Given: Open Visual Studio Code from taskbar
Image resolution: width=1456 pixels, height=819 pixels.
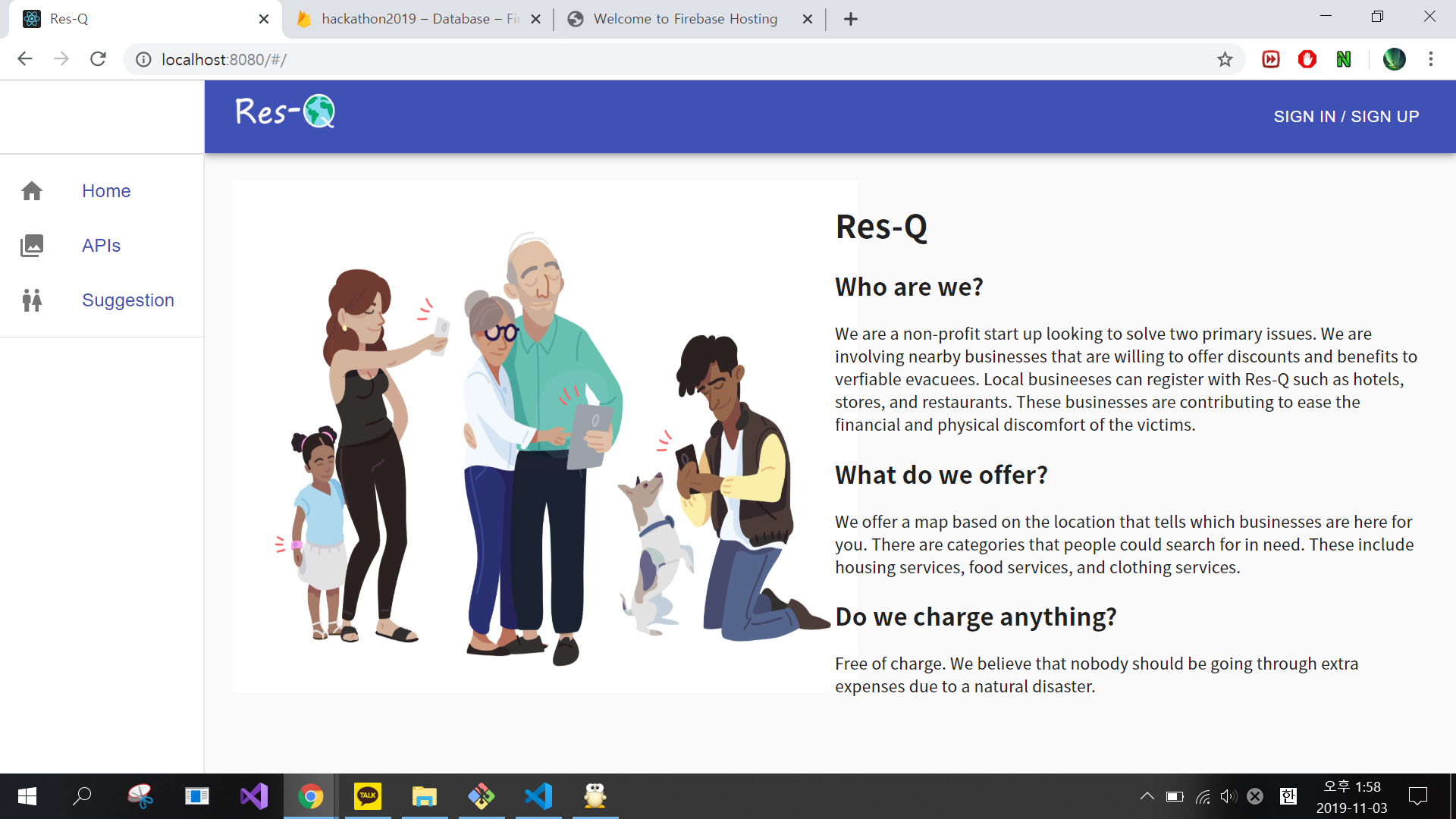Looking at the screenshot, I should click(538, 796).
